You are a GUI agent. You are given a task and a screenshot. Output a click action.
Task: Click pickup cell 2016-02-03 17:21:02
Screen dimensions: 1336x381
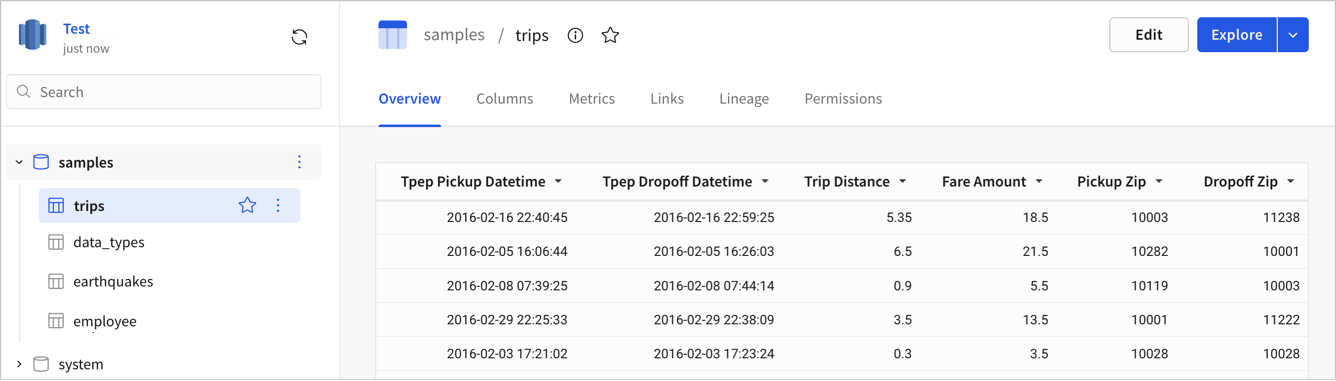(x=507, y=354)
